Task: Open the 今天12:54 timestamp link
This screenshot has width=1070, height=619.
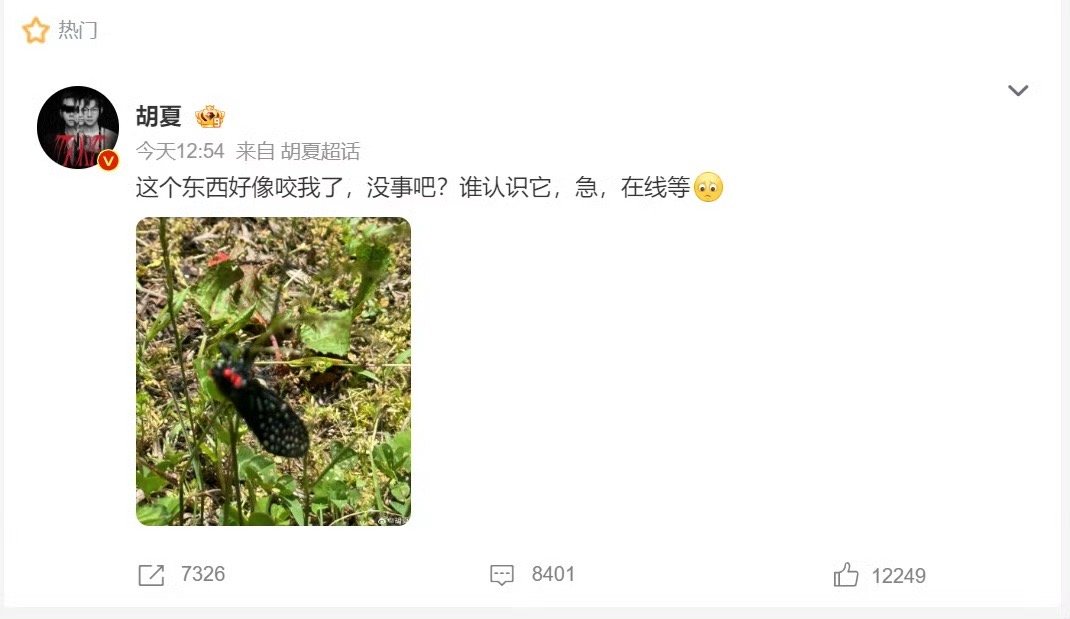Action: (x=180, y=151)
